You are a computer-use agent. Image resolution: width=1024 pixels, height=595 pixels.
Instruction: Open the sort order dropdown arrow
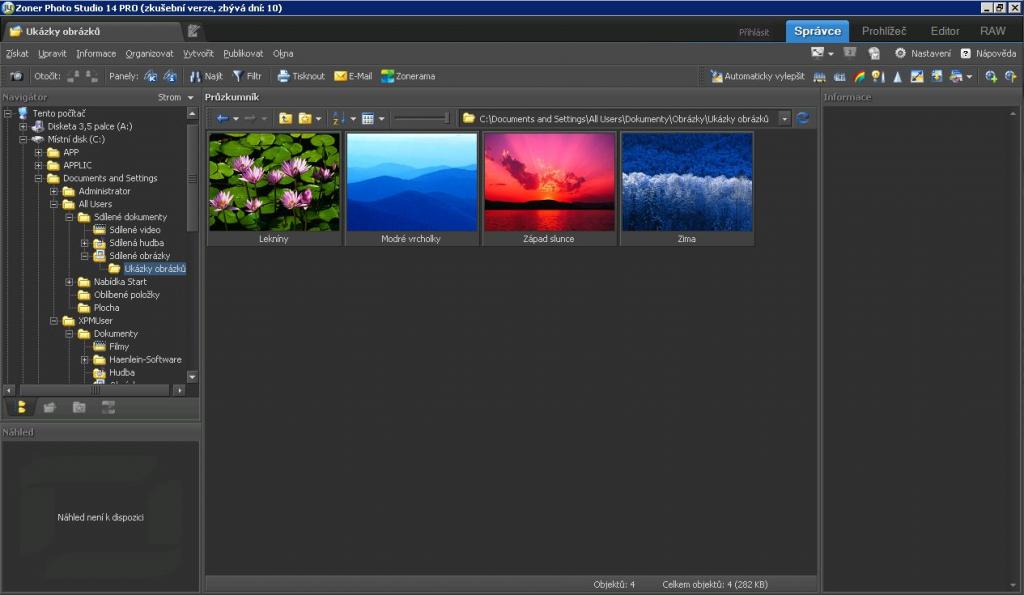[353, 119]
